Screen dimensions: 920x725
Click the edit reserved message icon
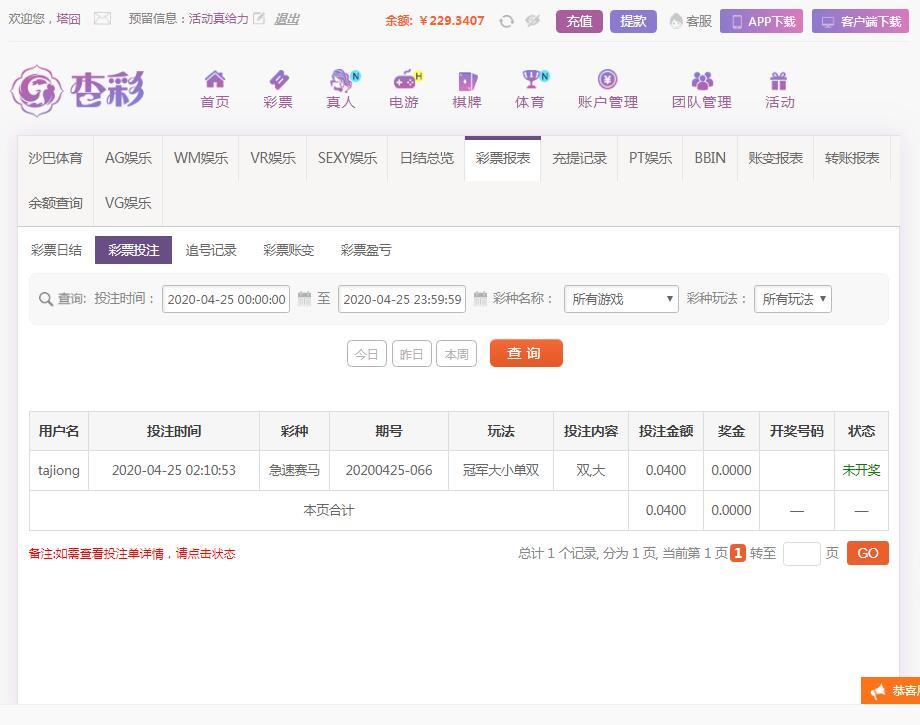260,19
